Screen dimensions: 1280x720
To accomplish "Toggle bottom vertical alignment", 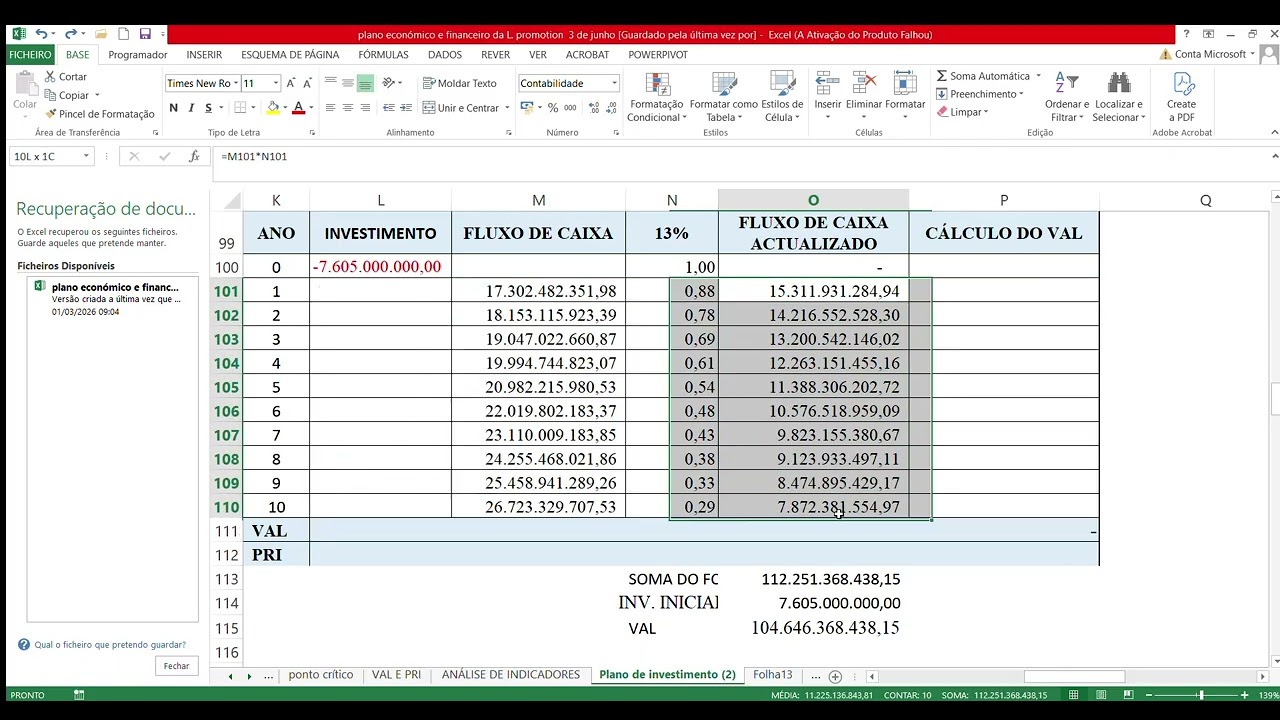I will pyautogui.click(x=365, y=83).
